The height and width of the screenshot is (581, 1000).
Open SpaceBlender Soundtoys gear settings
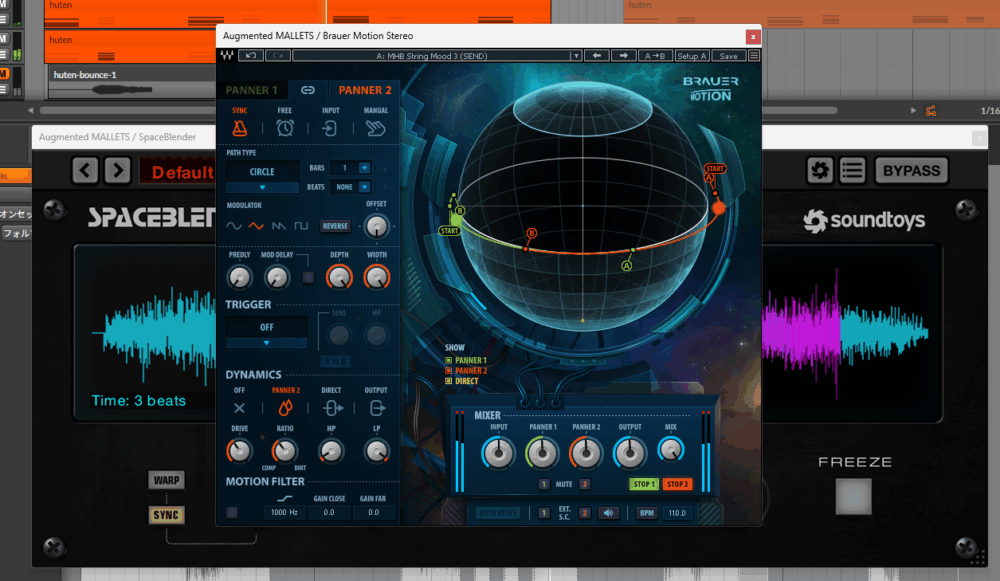pyautogui.click(x=820, y=170)
